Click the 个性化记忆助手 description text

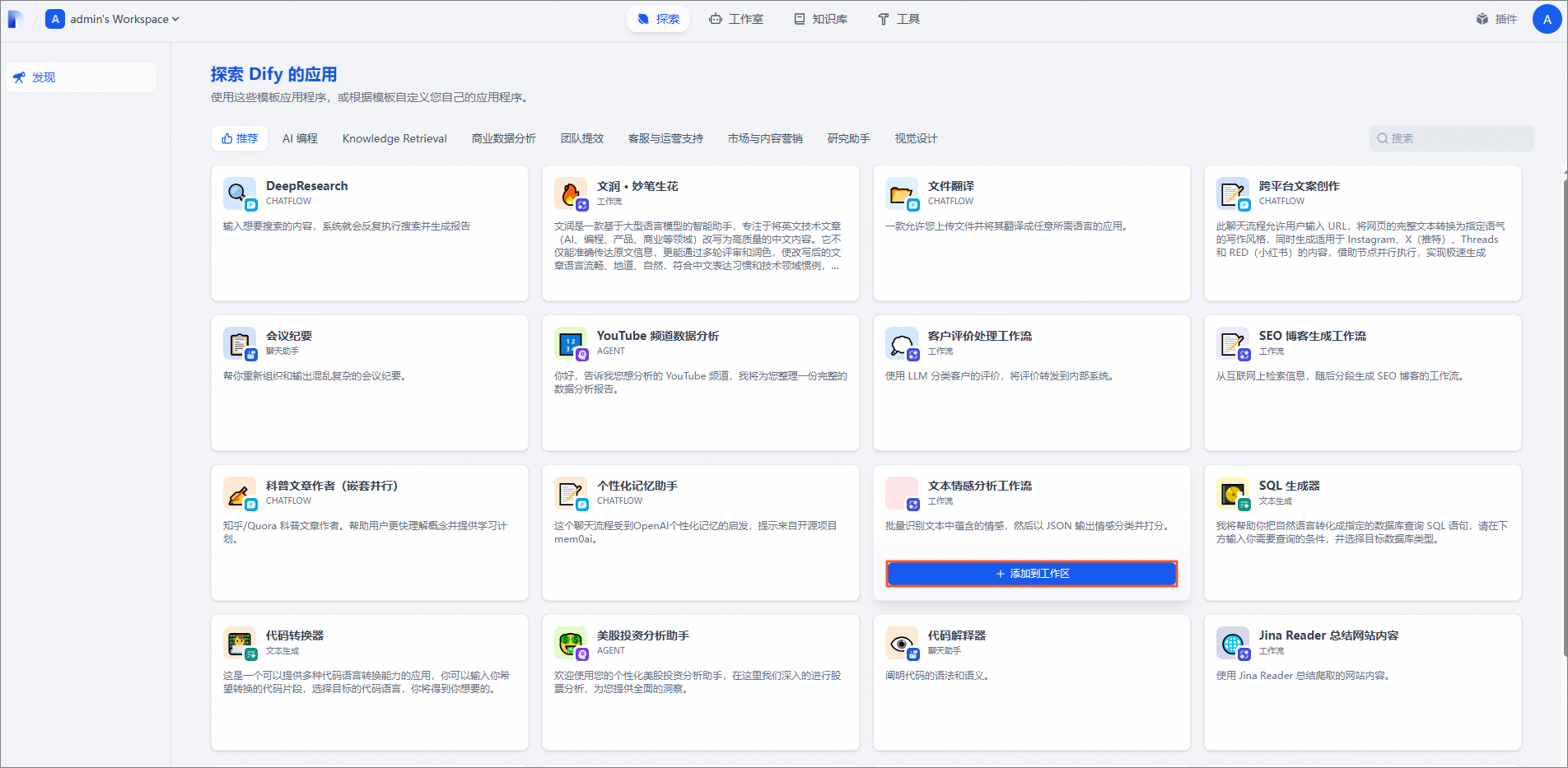696,533
